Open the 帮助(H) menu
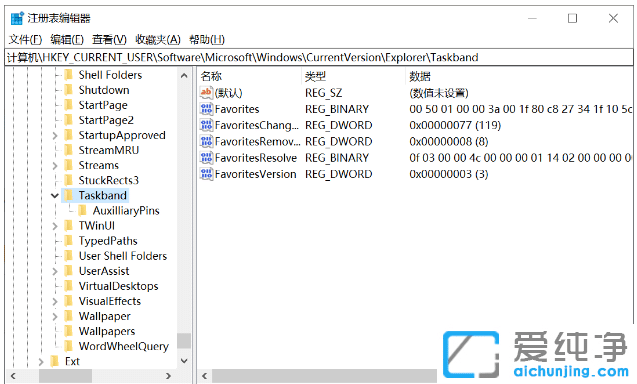This screenshot has height=384, width=637. pos(207,39)
